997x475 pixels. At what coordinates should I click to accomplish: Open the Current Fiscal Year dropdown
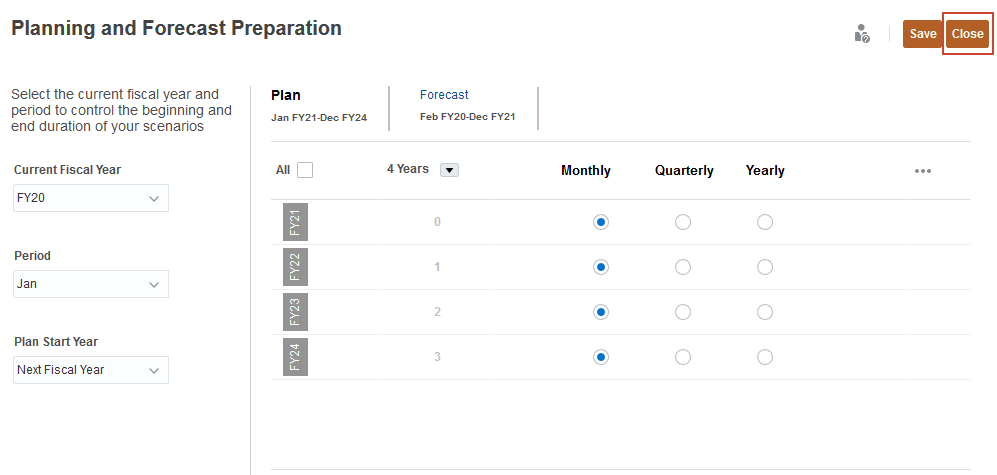point(91,198)
